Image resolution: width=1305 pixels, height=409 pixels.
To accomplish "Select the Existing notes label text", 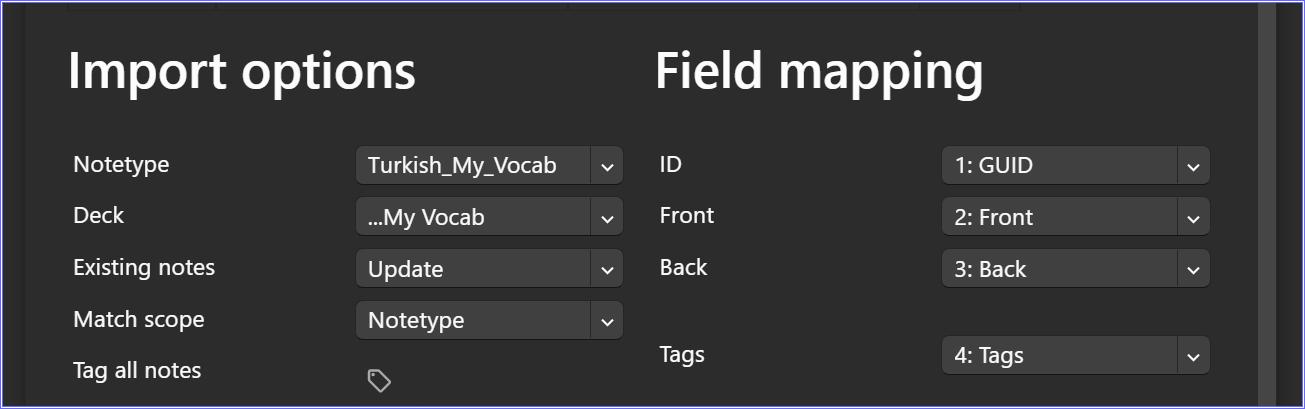I will (144, 267).
